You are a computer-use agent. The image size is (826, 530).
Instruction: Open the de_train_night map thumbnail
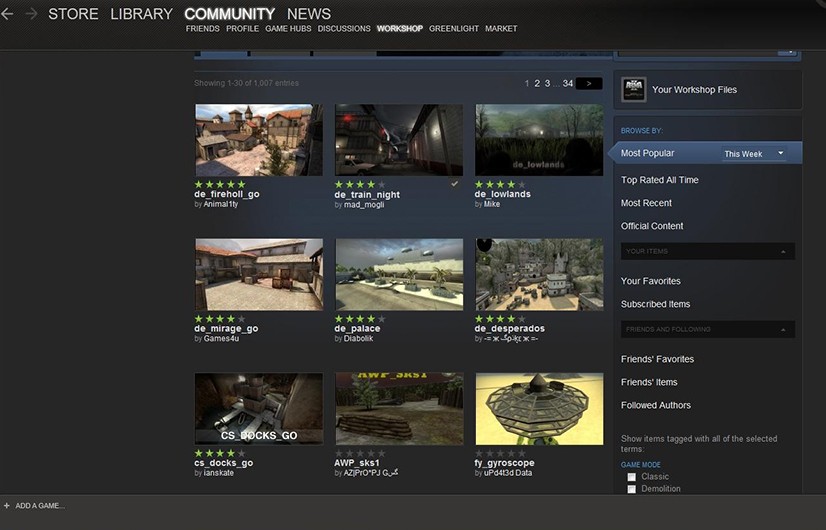[x=399, y=140]
